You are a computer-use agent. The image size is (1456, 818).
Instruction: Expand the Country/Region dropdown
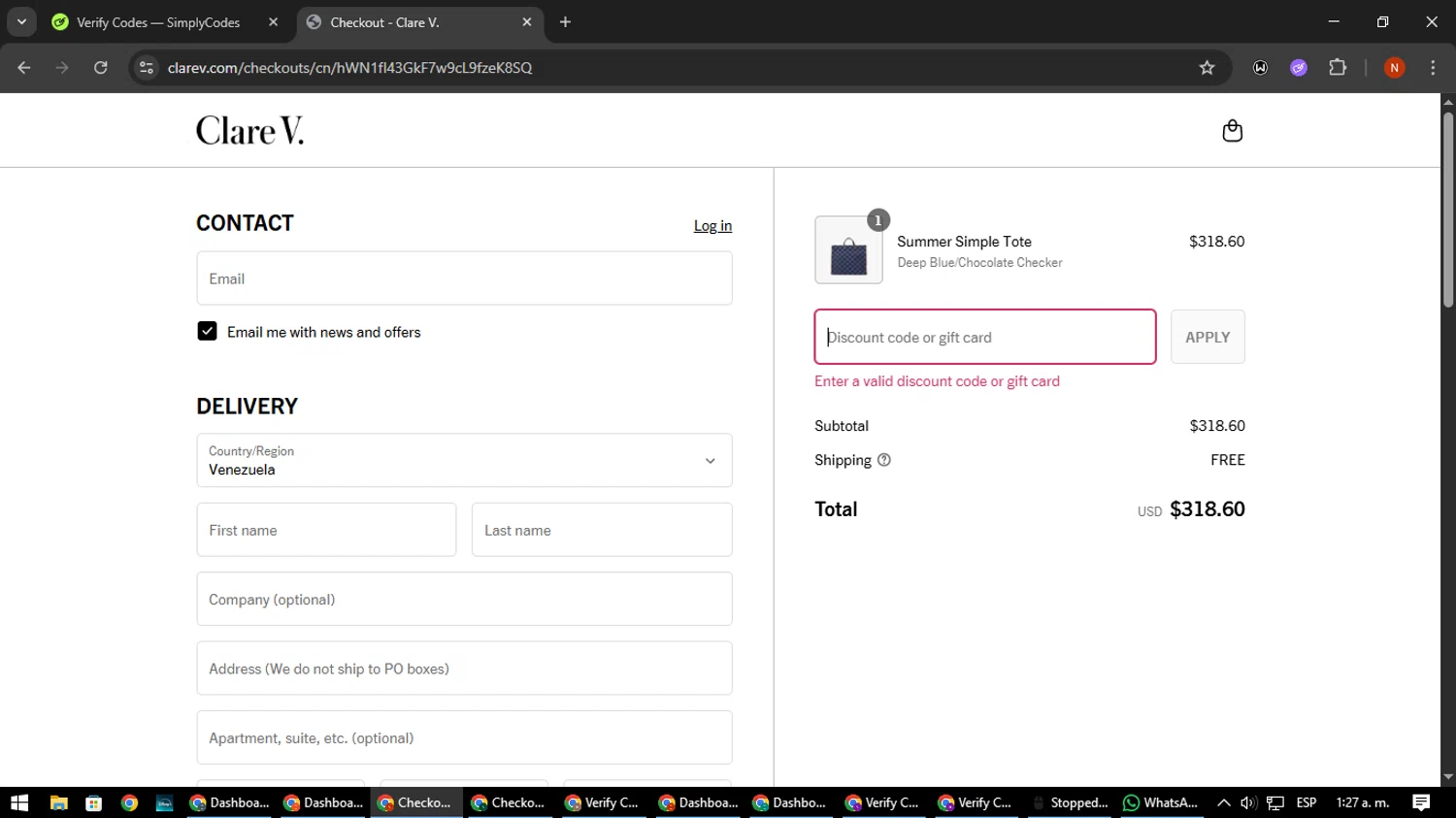pos(464,460)
